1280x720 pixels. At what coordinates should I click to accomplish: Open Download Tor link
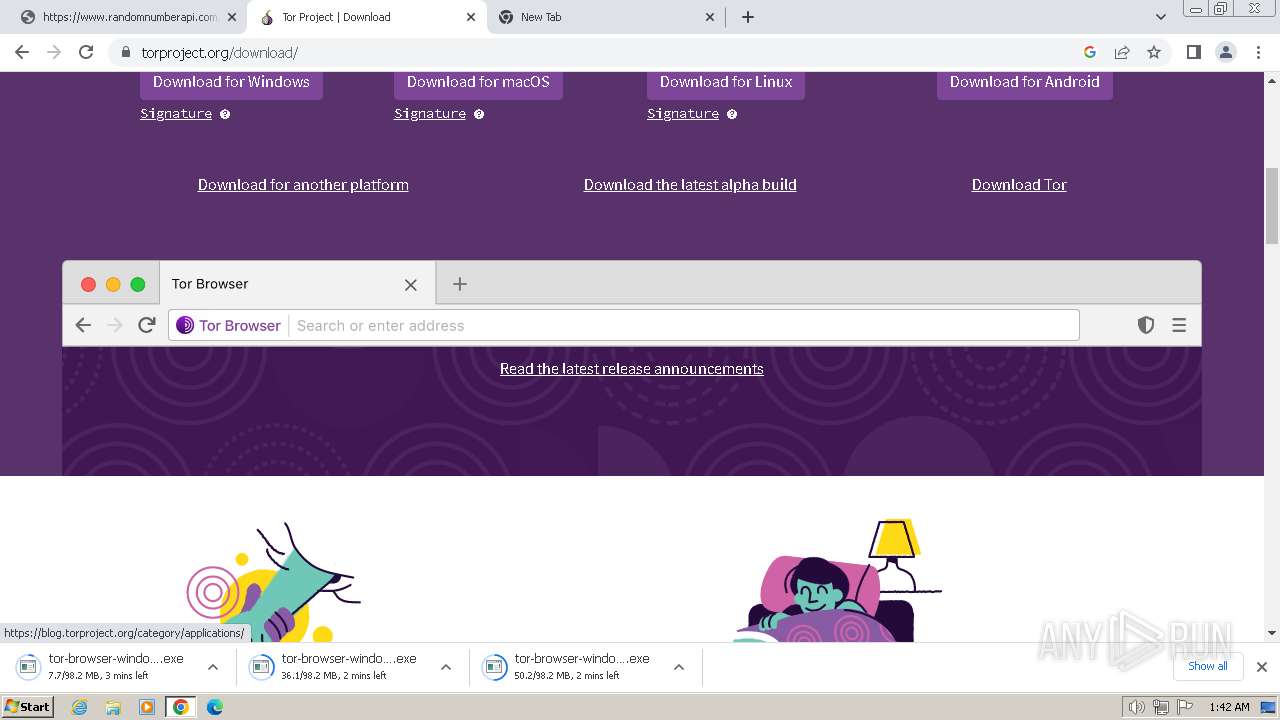click(1019, 185)
